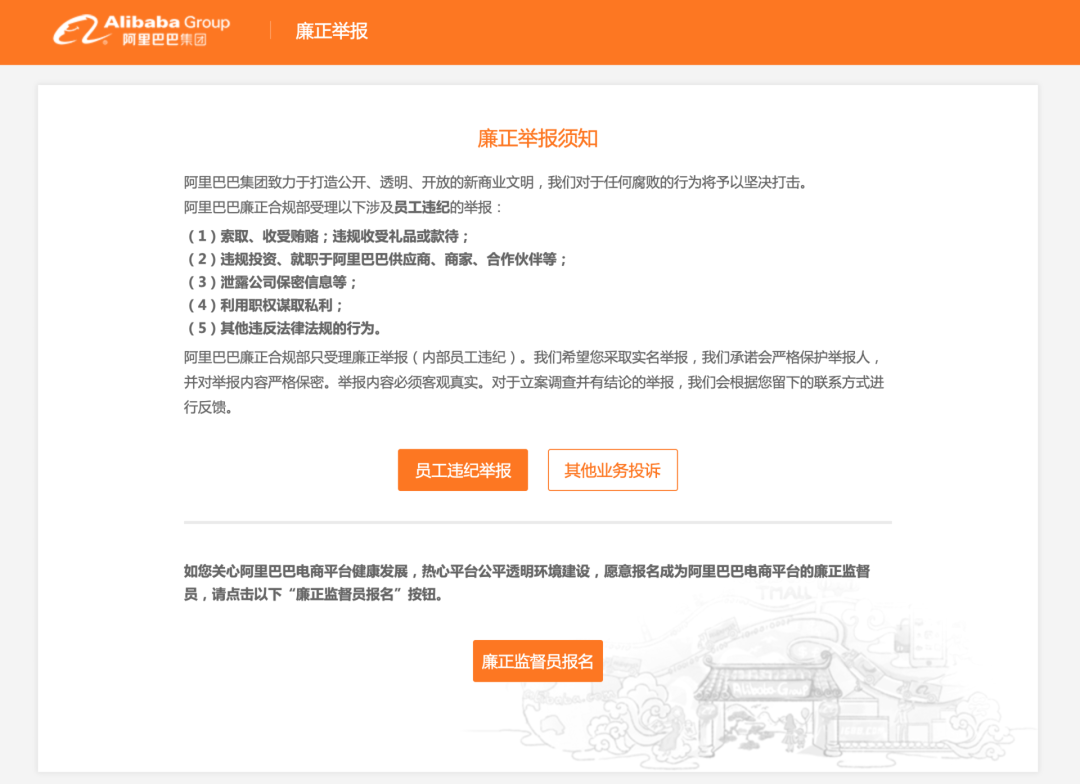The image size is (1080, 784).
Task: Click the sentence starting 阿里巴巴集团致力于打造公开
Action: pyautogui.click(x=495, y=183)
